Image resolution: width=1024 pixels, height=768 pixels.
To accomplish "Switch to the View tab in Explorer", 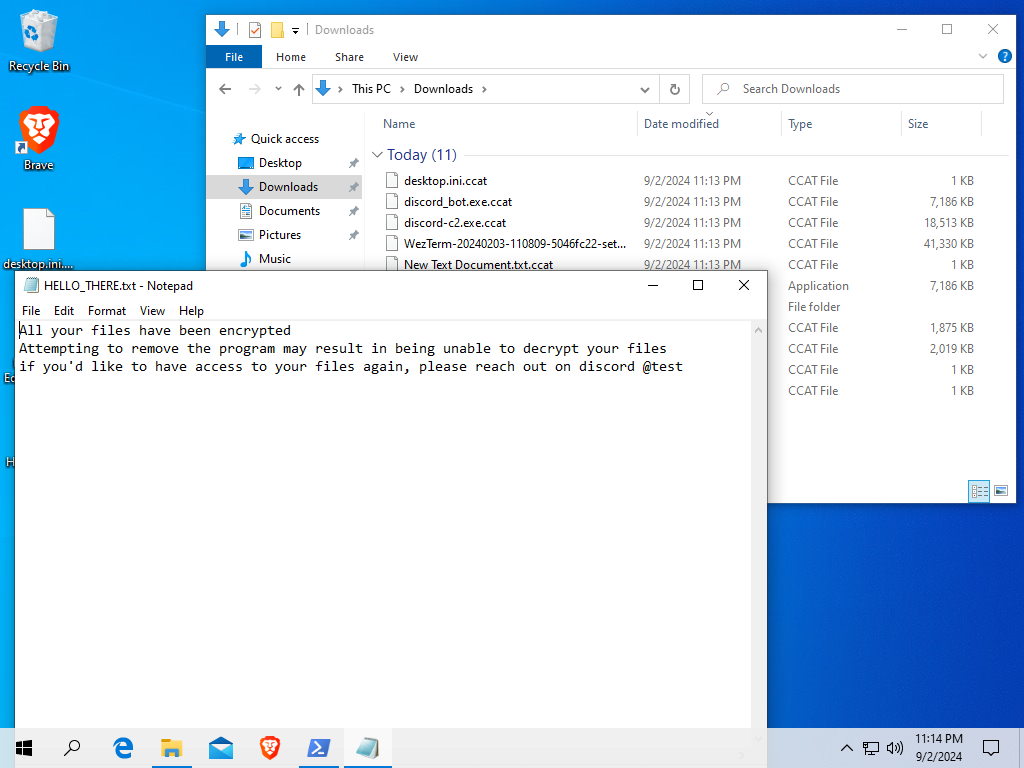I will pos(405,57).
